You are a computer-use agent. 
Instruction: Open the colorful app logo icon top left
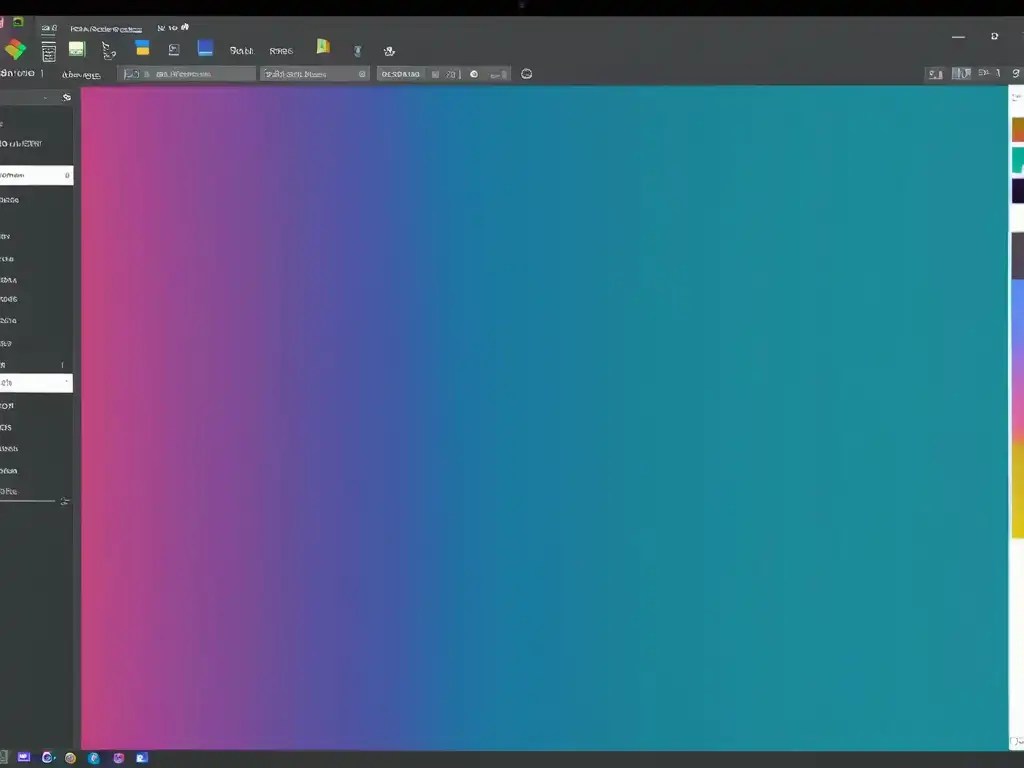(16, 48)
